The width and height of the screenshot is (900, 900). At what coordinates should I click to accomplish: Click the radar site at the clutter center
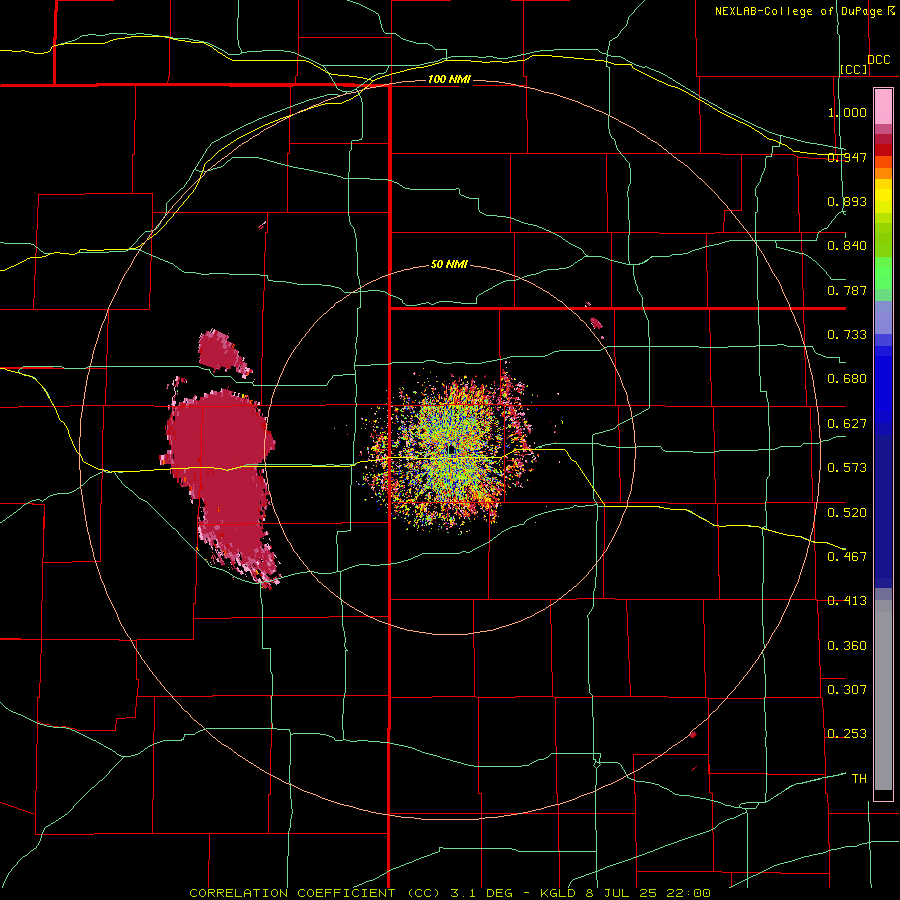point(452,449)
